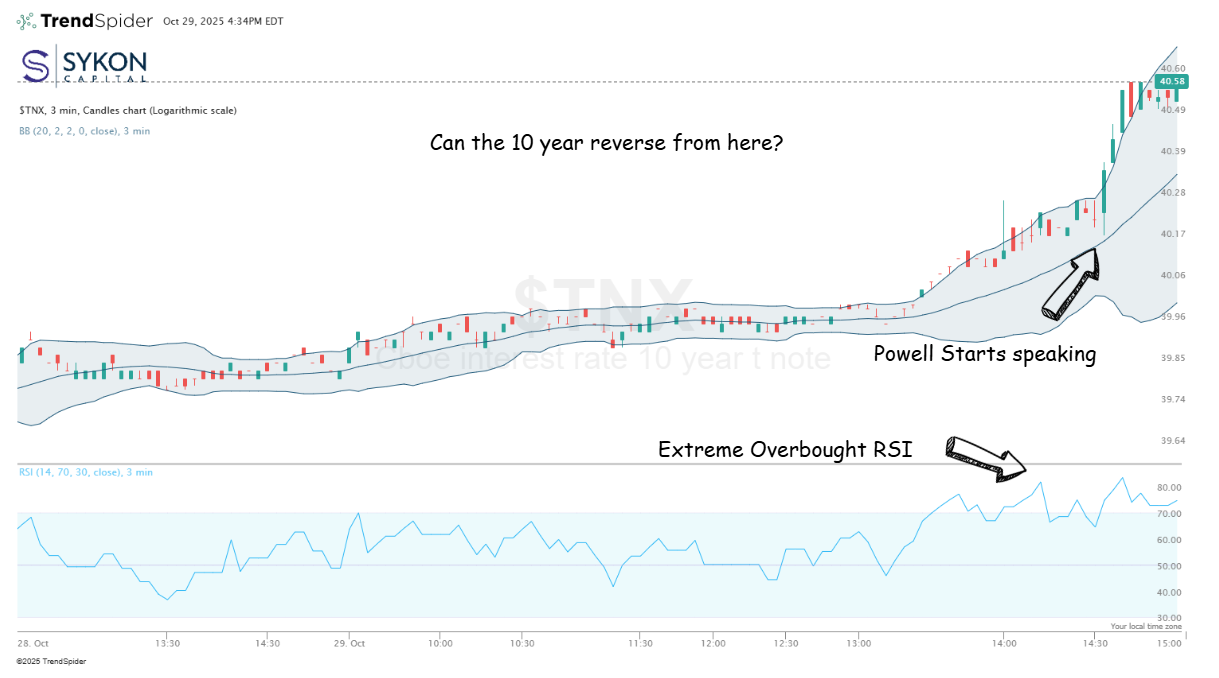Click the 70.00 level on RSI scale
Screen dimensions: 1219x678
click(1170, 514)
